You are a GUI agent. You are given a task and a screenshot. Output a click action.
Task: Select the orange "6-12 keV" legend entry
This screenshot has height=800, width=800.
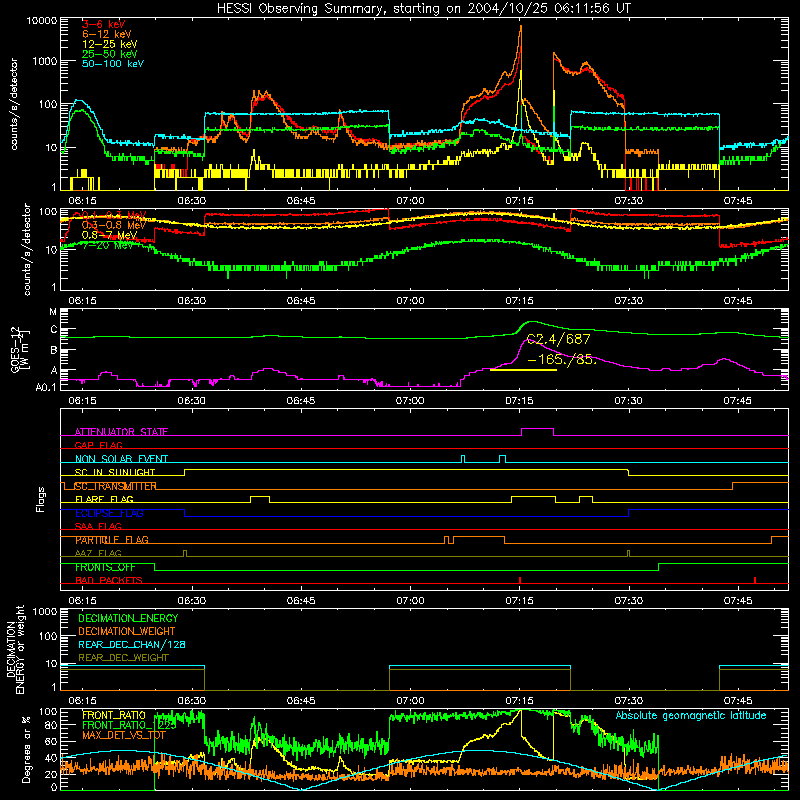[107, 34]
